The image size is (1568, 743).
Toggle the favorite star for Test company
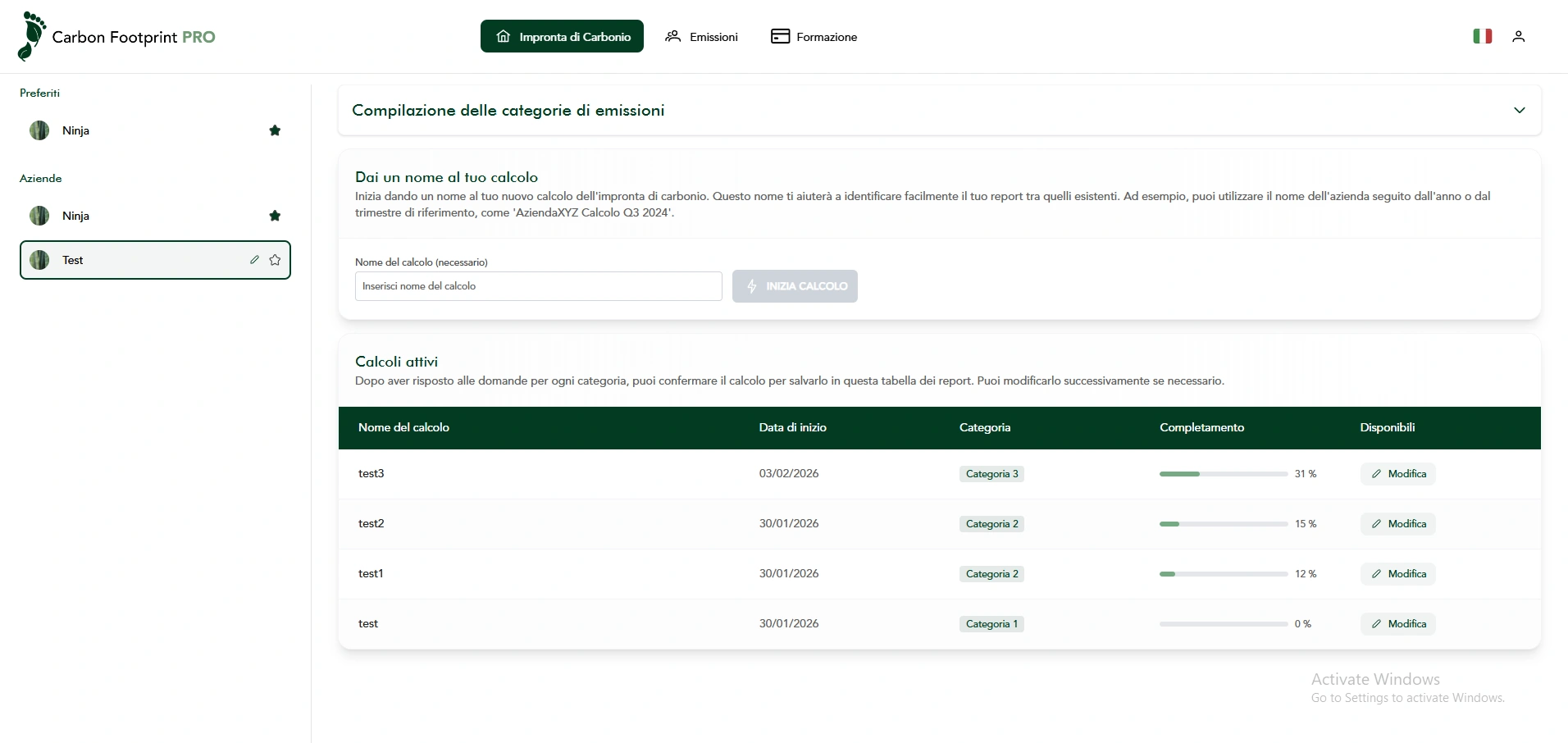275,260
